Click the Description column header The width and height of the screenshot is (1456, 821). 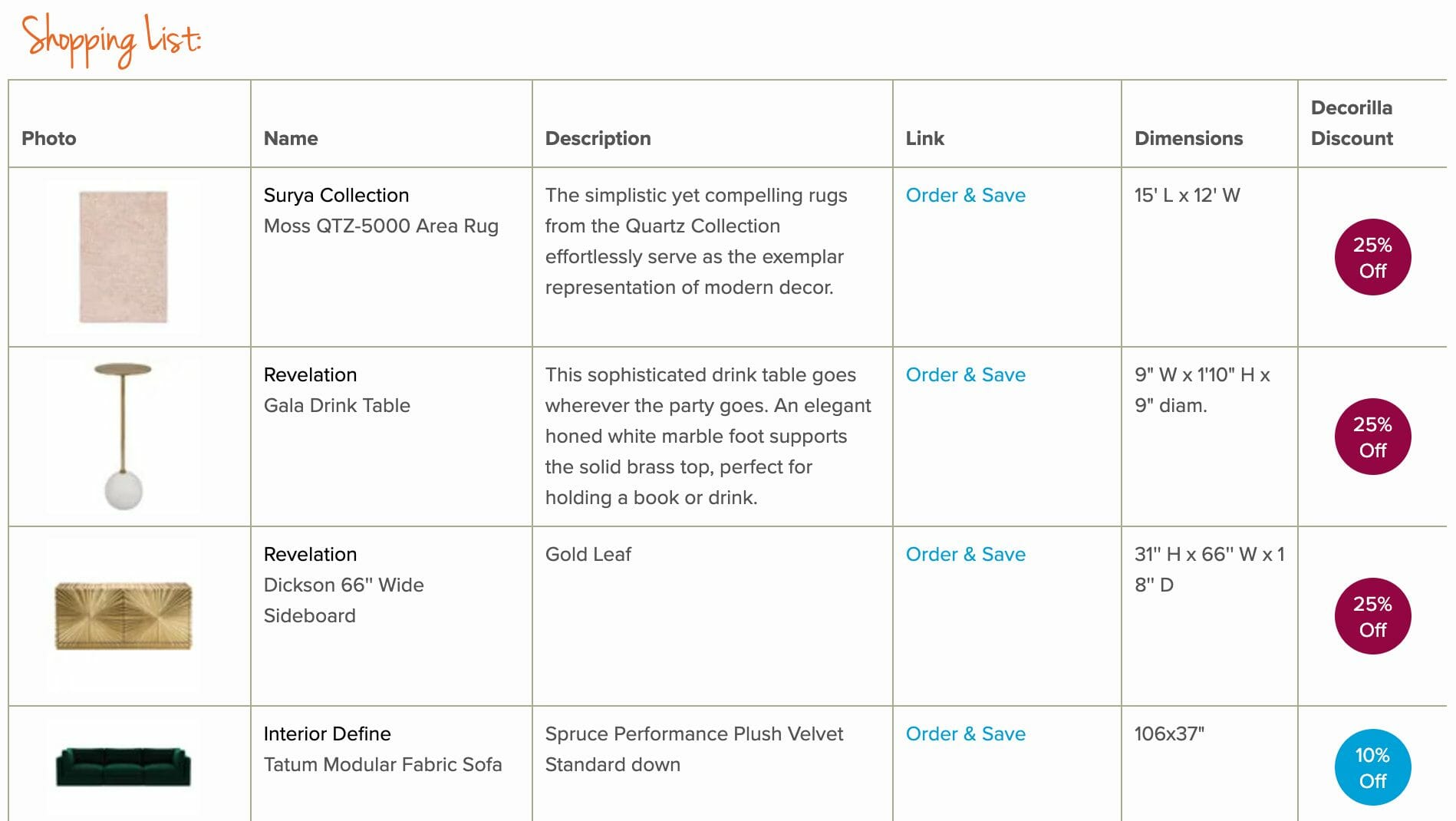pyautogui.click(x=598, y=139)
